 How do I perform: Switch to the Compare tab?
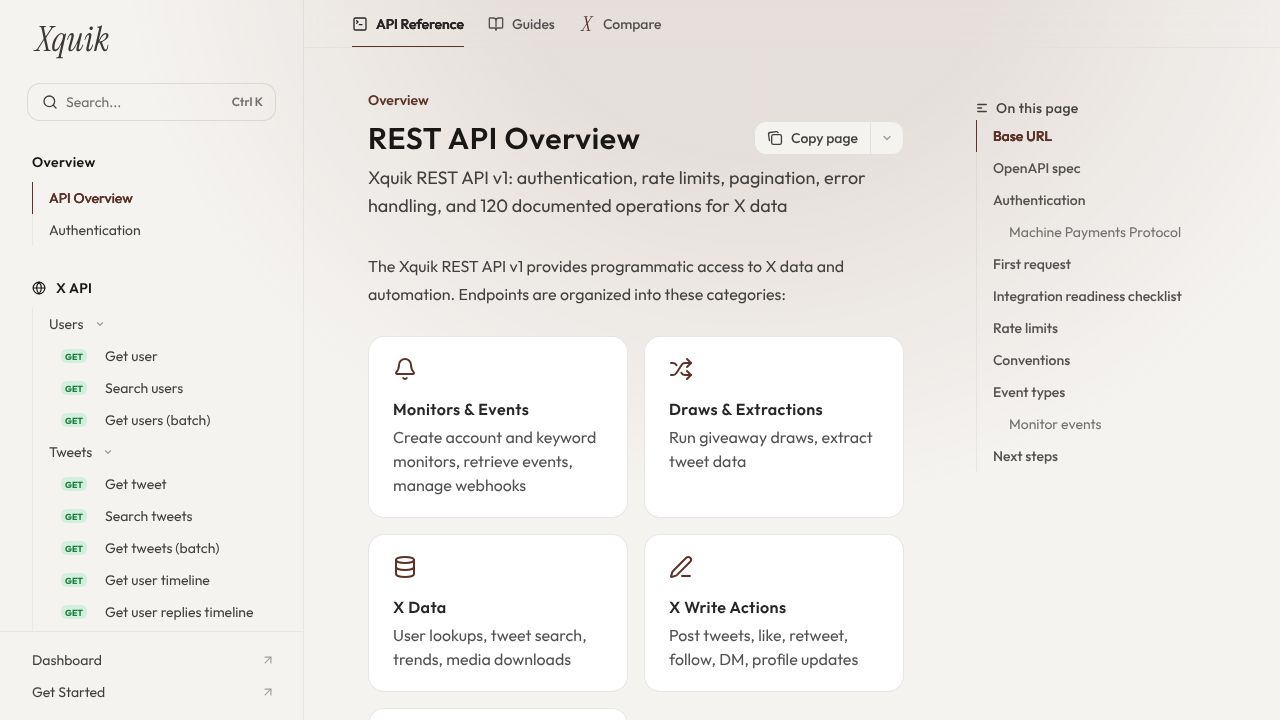coord(620,24)
